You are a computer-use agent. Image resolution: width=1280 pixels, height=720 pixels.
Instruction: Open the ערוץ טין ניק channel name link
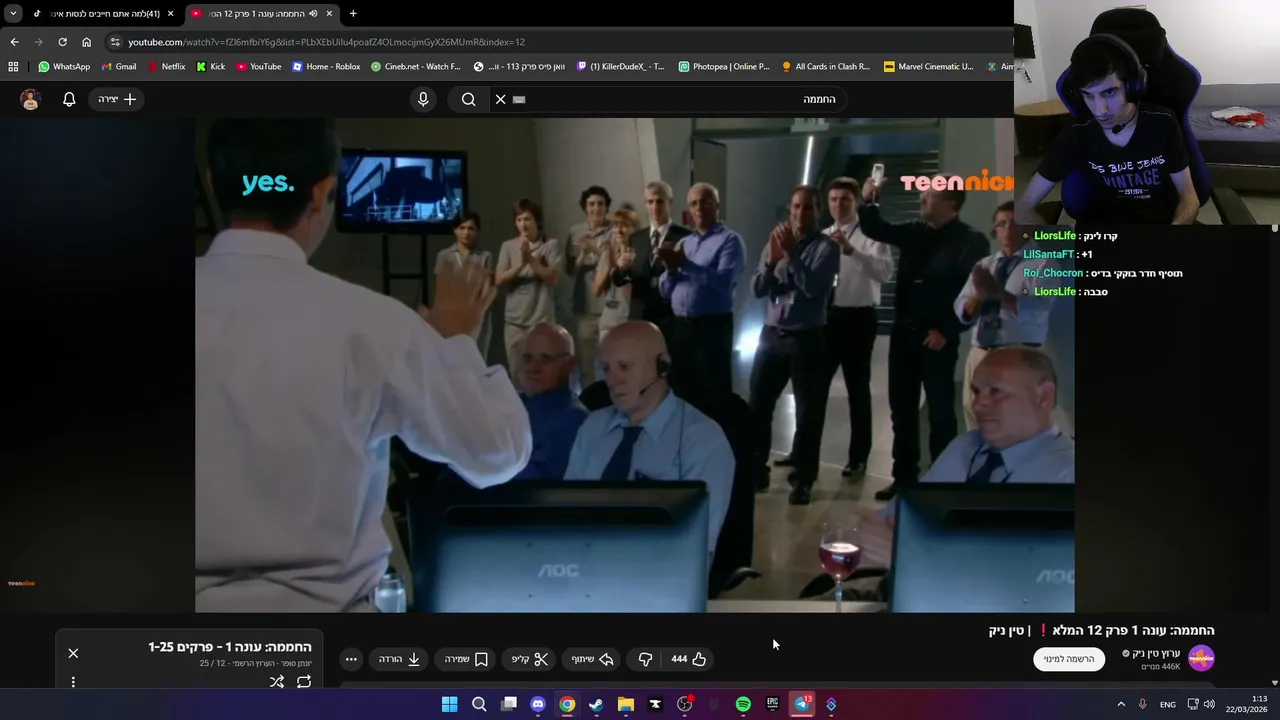point(1156,653)
